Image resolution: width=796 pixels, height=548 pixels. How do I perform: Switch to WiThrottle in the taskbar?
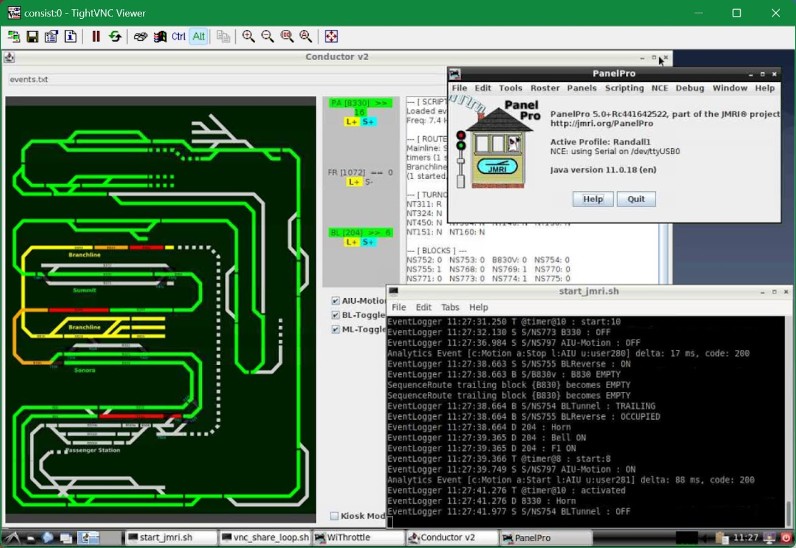coord(347,538)
